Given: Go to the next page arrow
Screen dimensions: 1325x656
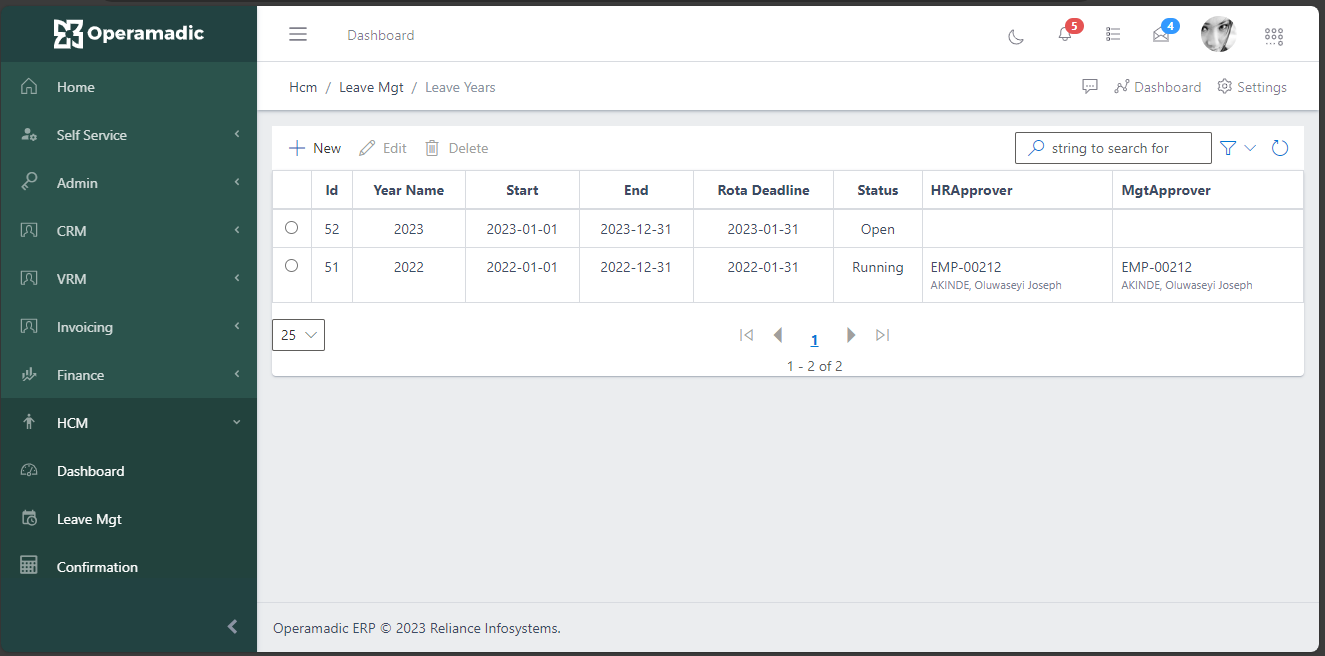Looking at the screenshot, I should (851, 335).
